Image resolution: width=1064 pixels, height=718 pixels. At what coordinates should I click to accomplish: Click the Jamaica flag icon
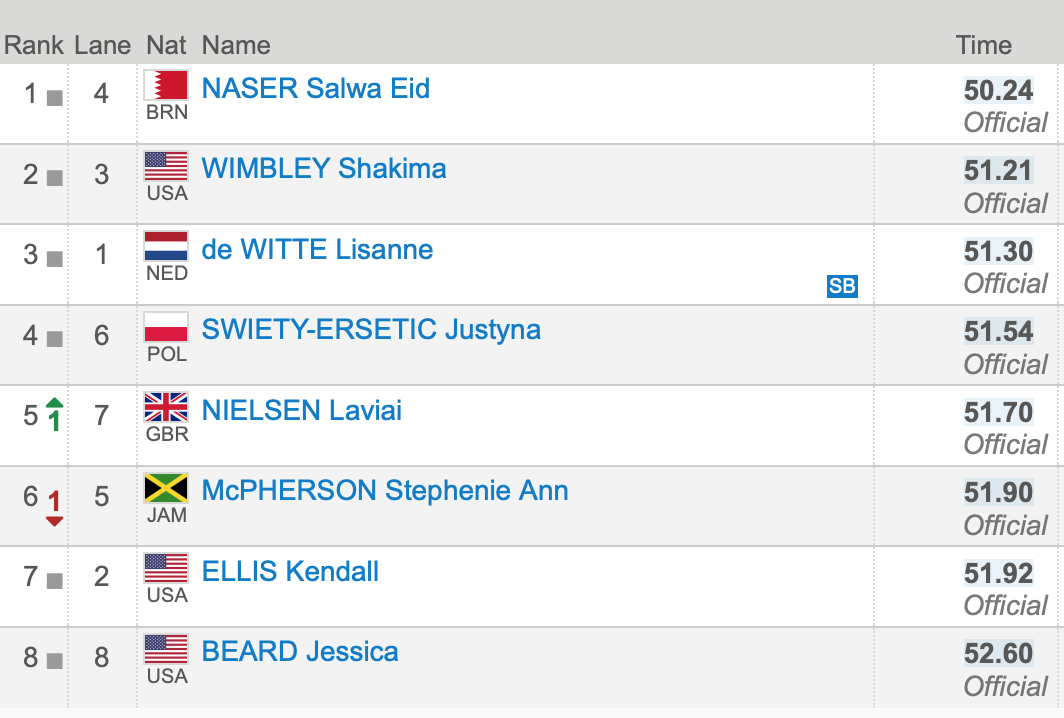[x=166, y=488]
